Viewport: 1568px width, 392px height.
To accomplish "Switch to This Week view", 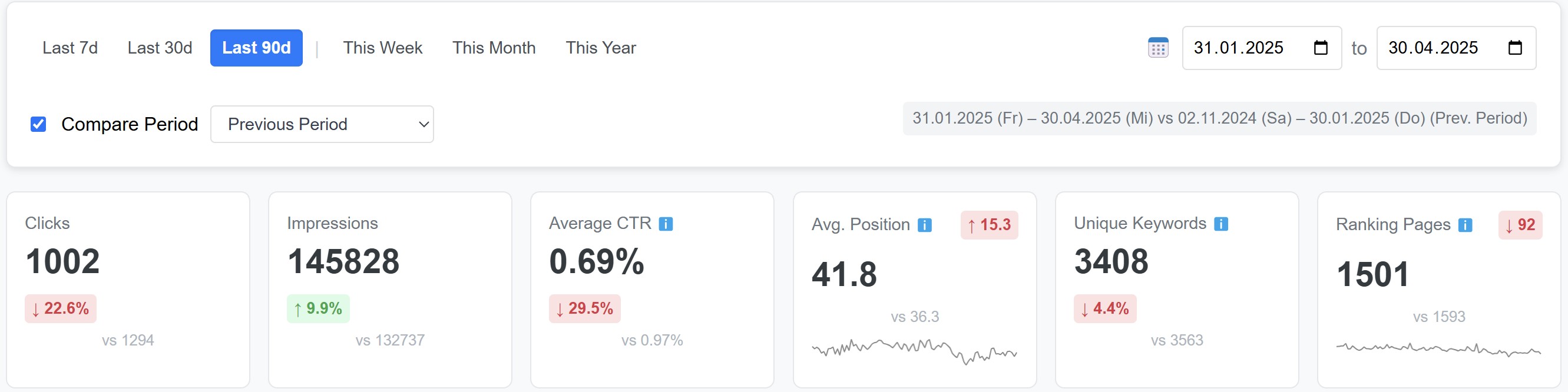I will coord(382,48).
